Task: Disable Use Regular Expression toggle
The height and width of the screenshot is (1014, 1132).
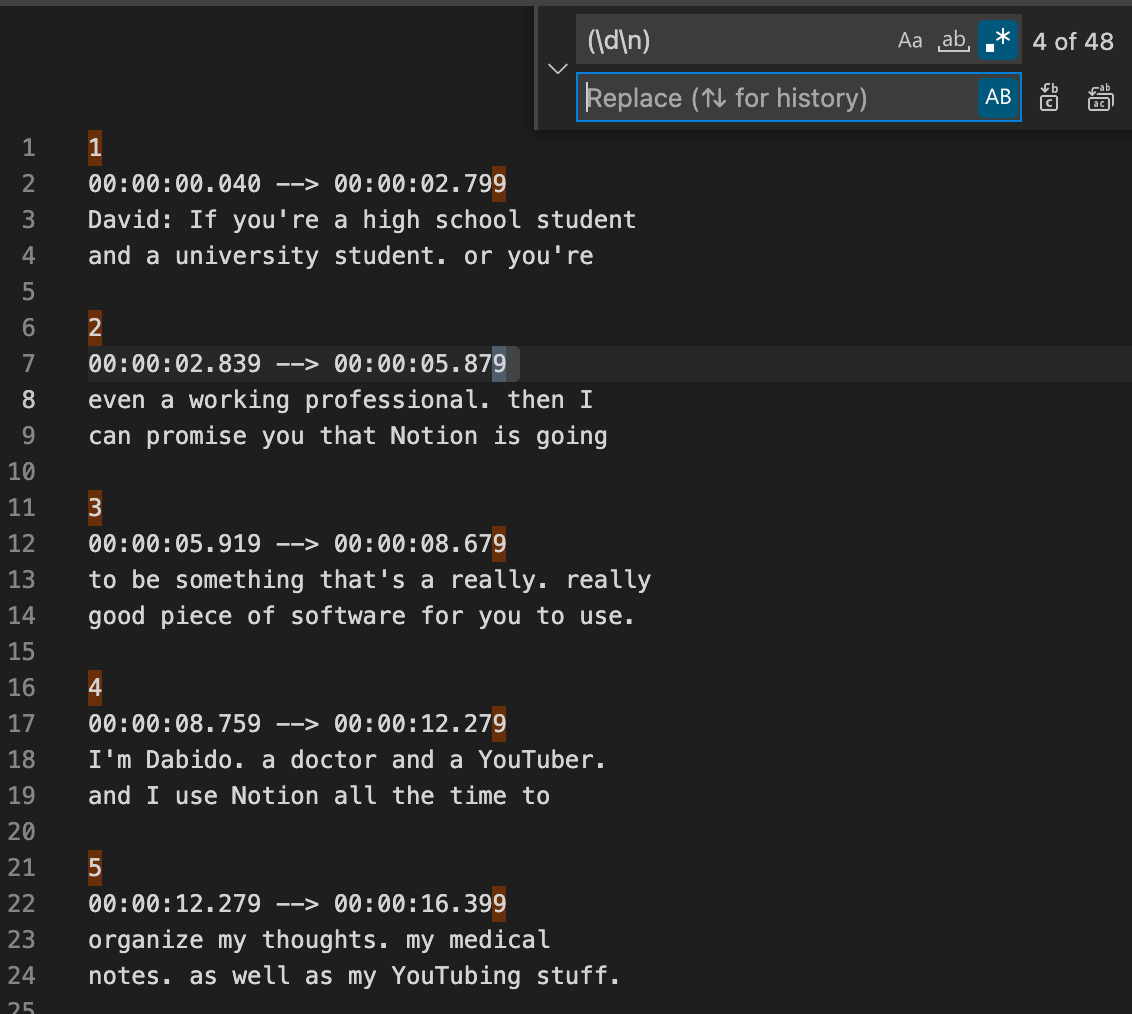Action: 998,40
